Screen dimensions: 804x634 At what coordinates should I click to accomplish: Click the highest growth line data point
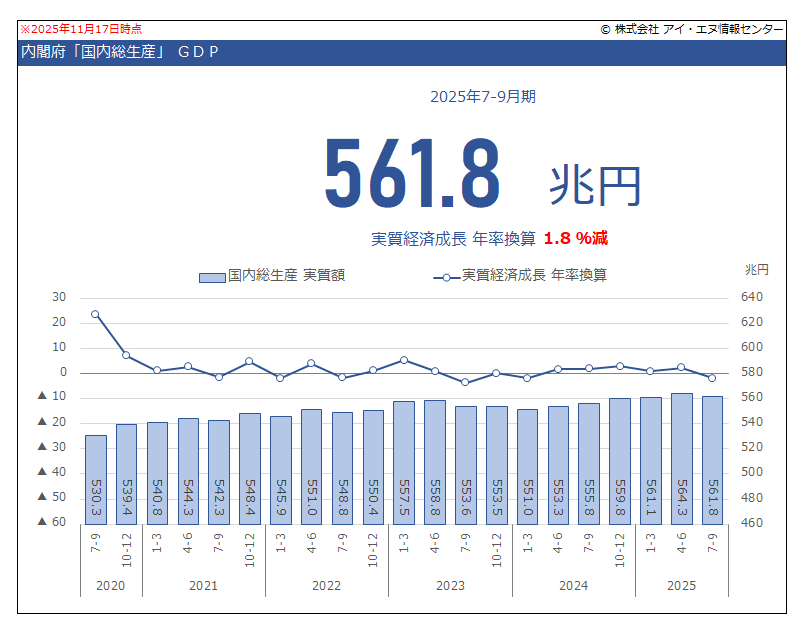(x=95, y=314)
